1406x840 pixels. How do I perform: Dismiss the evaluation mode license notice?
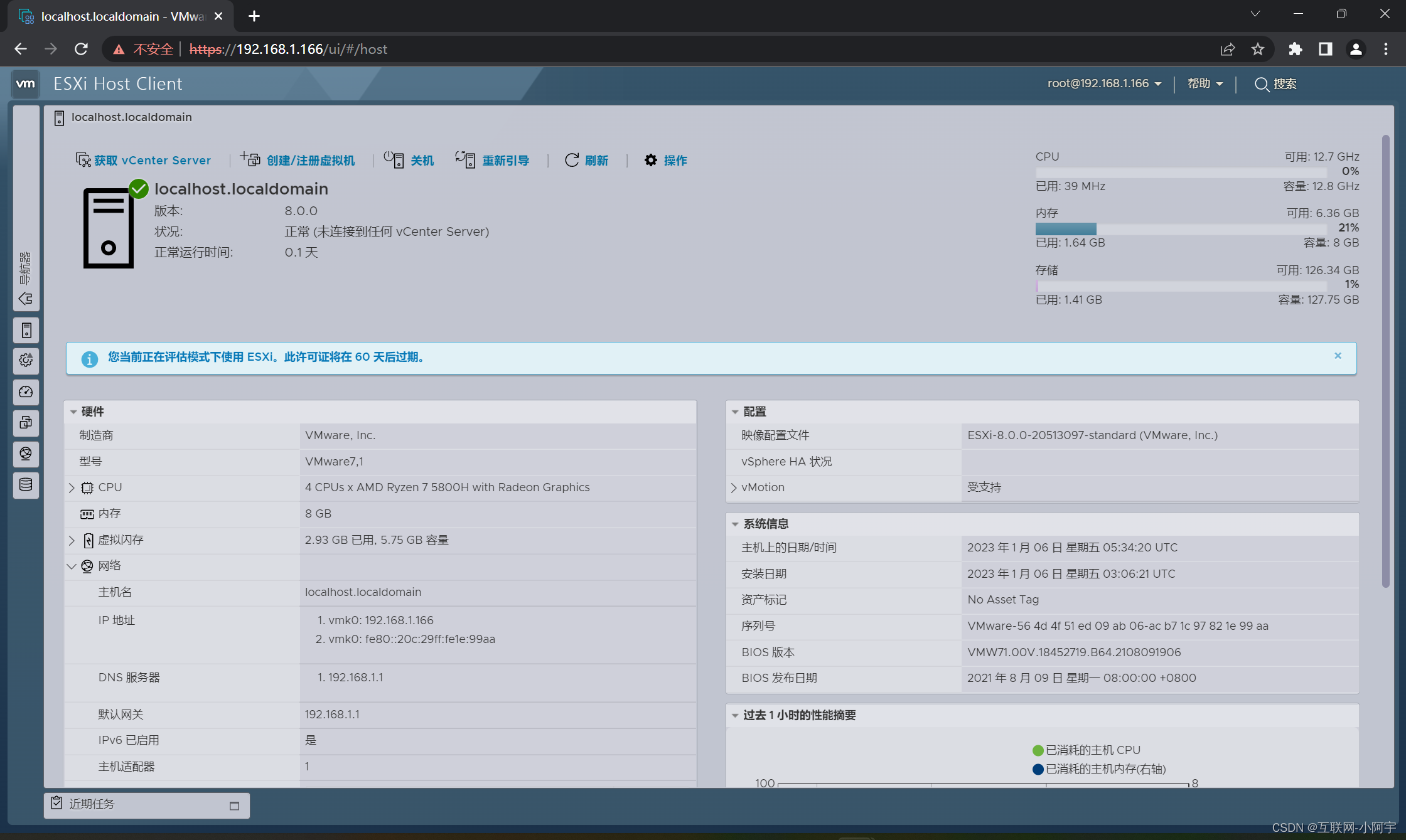pos(1338,356)
